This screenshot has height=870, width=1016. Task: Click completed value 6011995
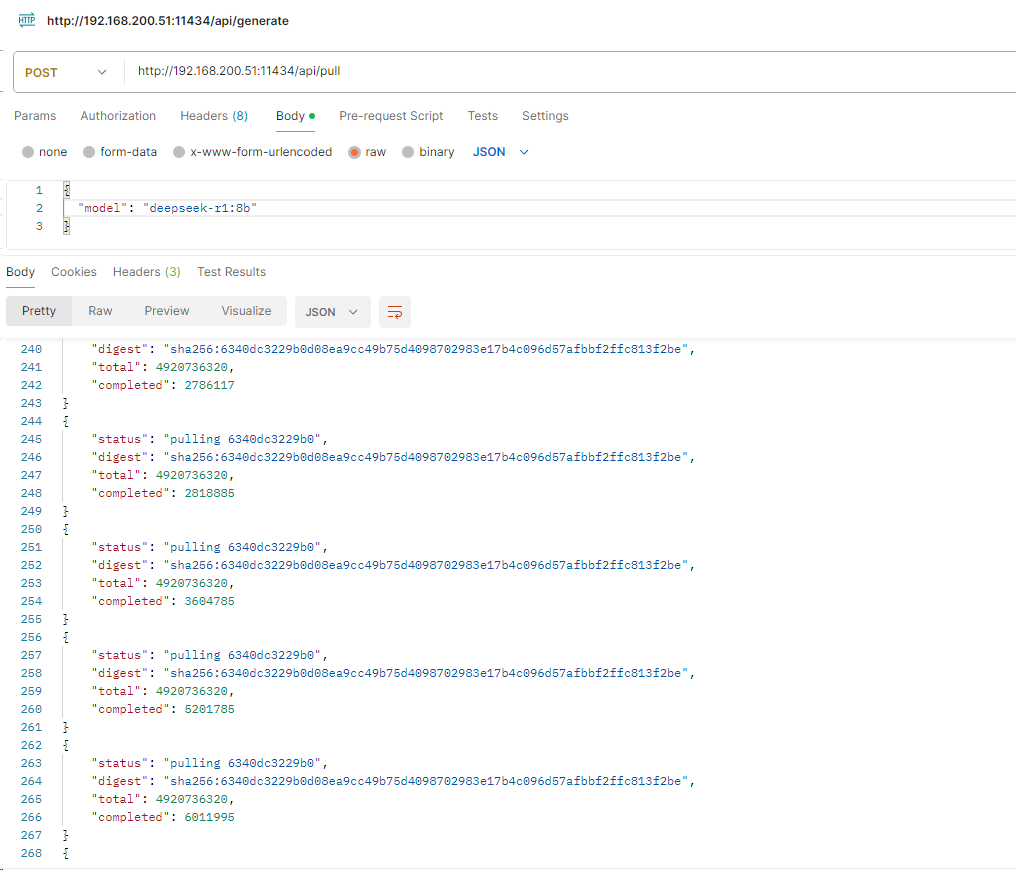209,818
